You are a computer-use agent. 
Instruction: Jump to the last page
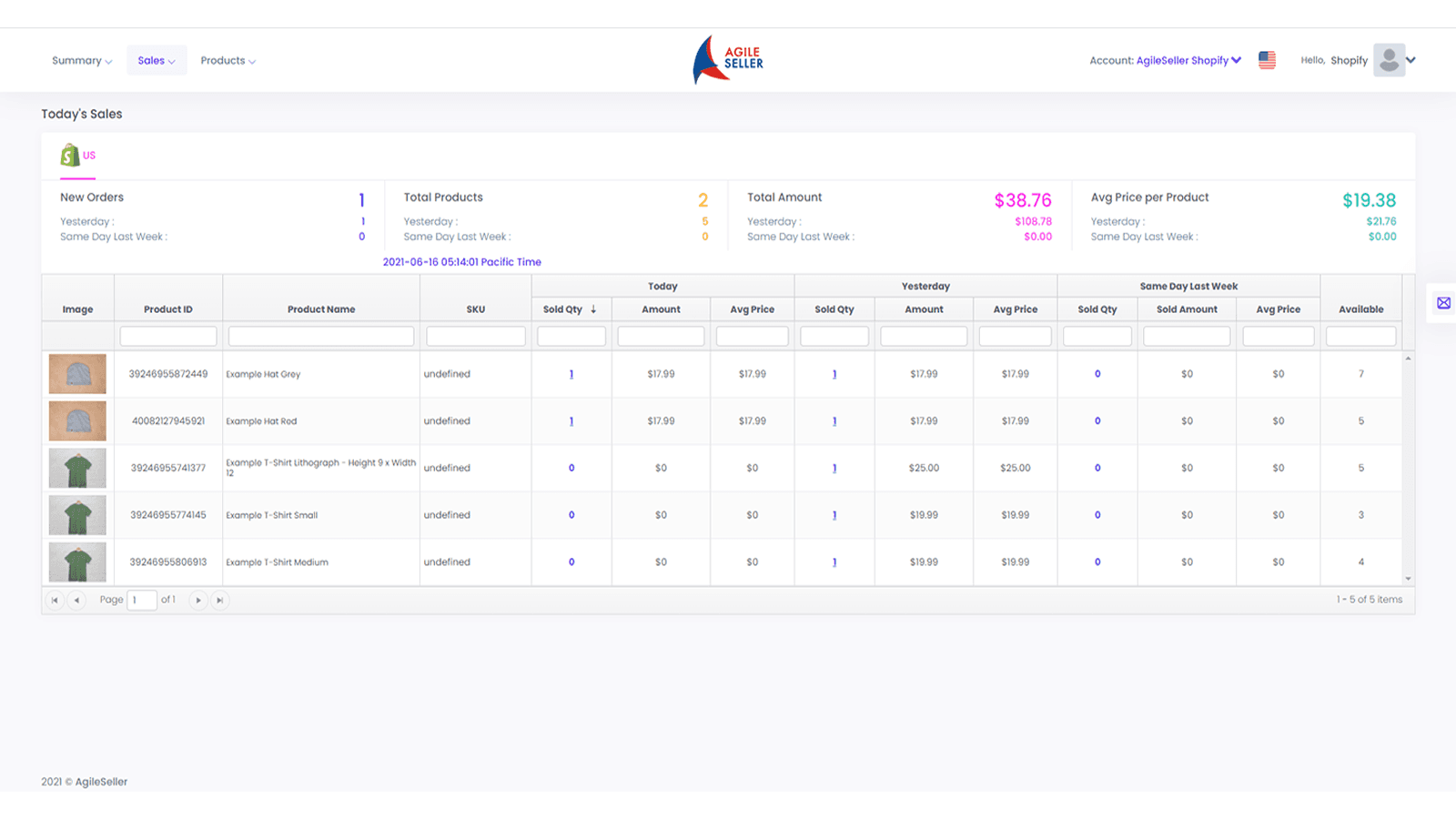(x=219, y=600)
